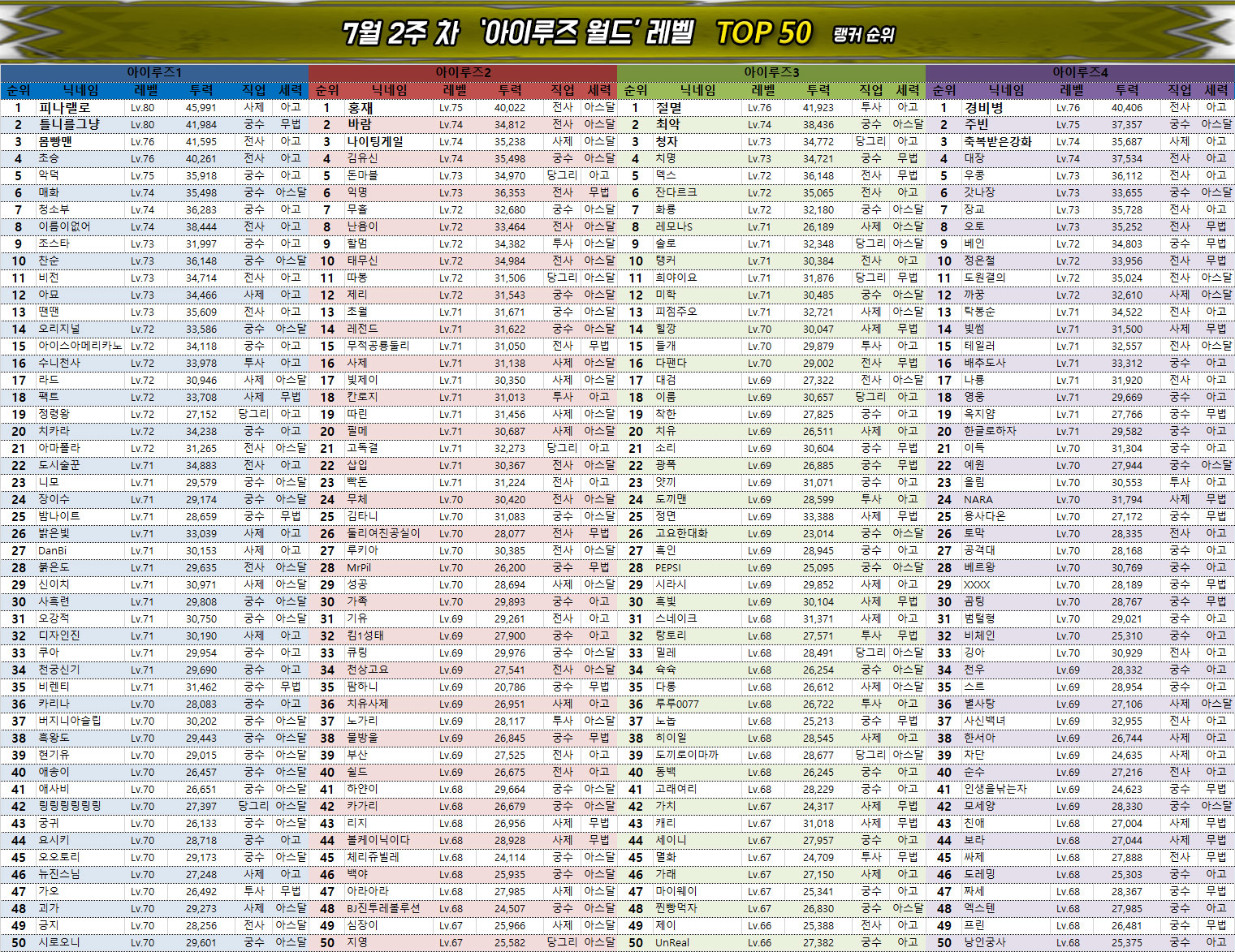Select the 아이루즈2 server header
The image size is (1235, 952).
point(463,72)
